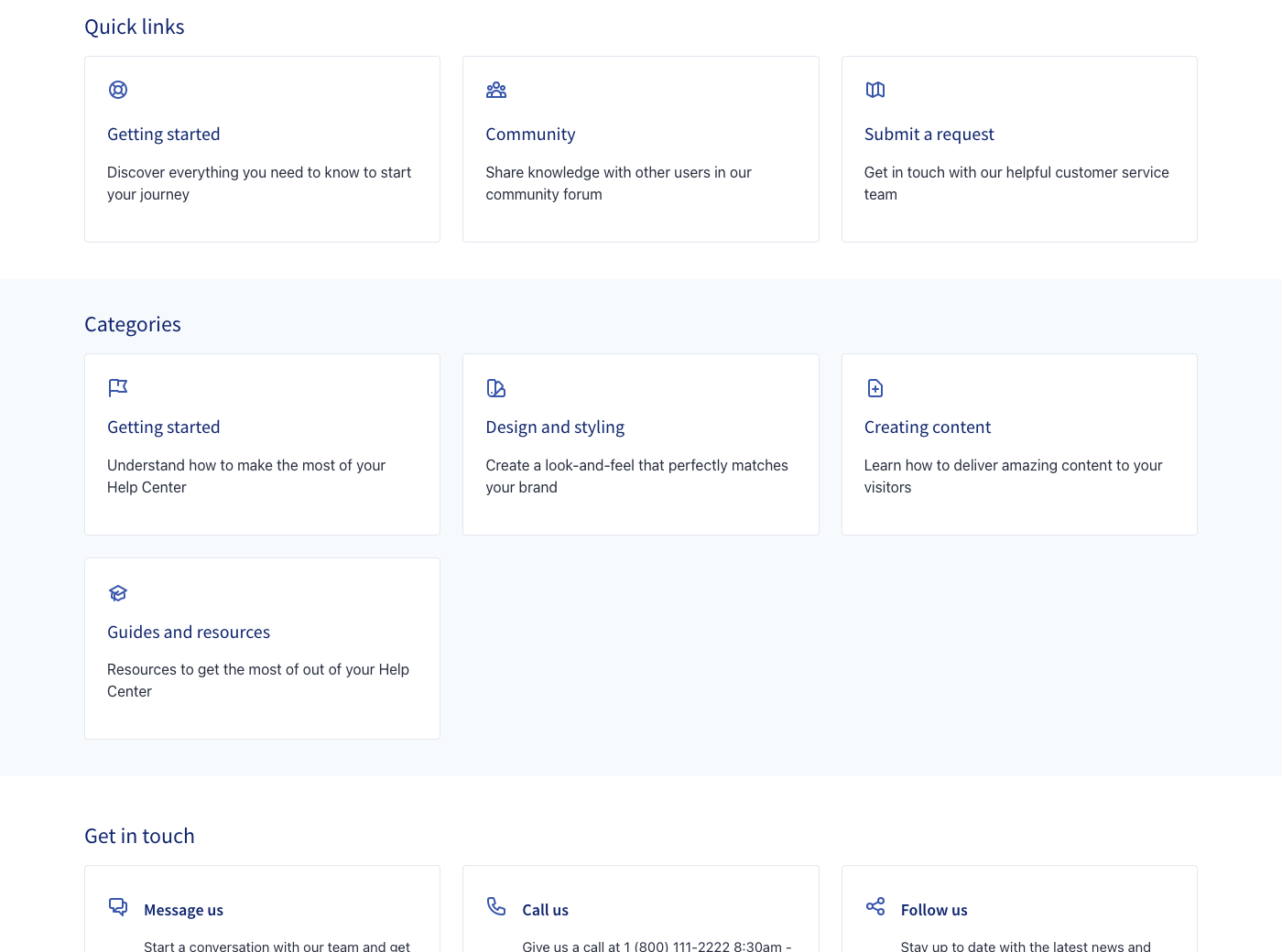Select the Message us heading
Viewport: 1282px width, 952px height.
click(183, 910)
